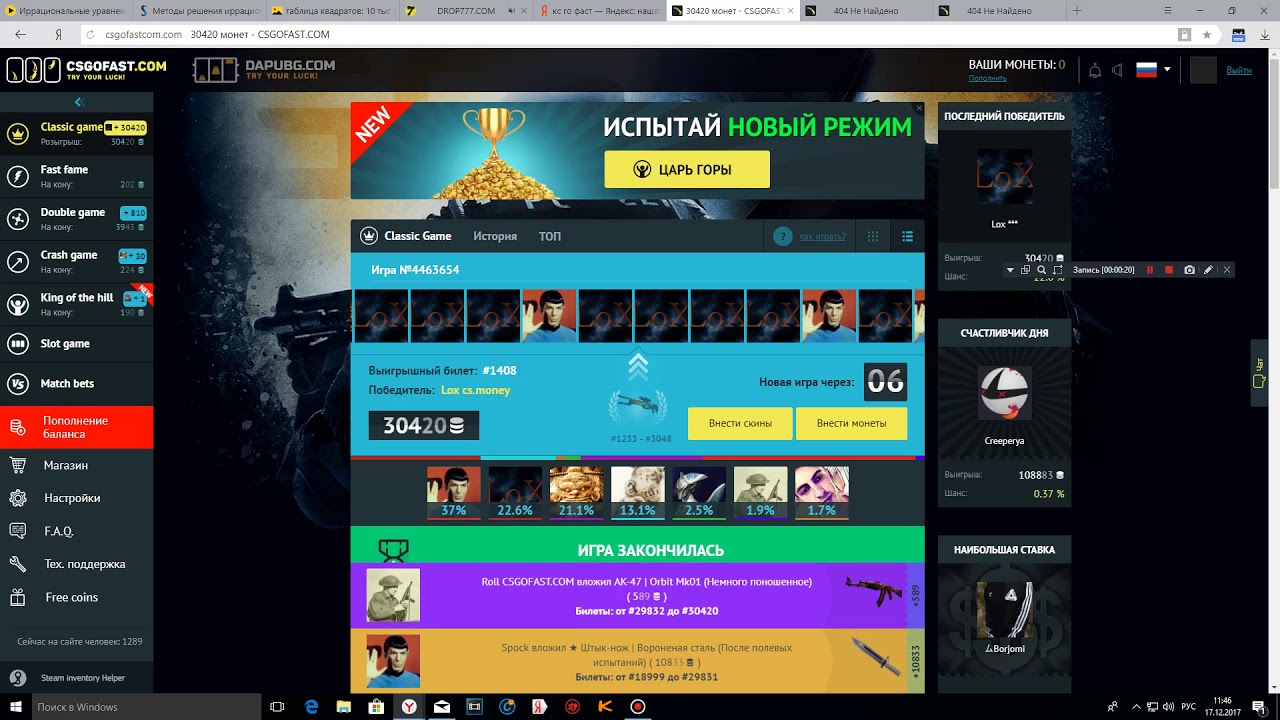Select the player avatar with 22.6% chance
The width and height of the screenshot is (1280, 720).
[x=515, y=493]
